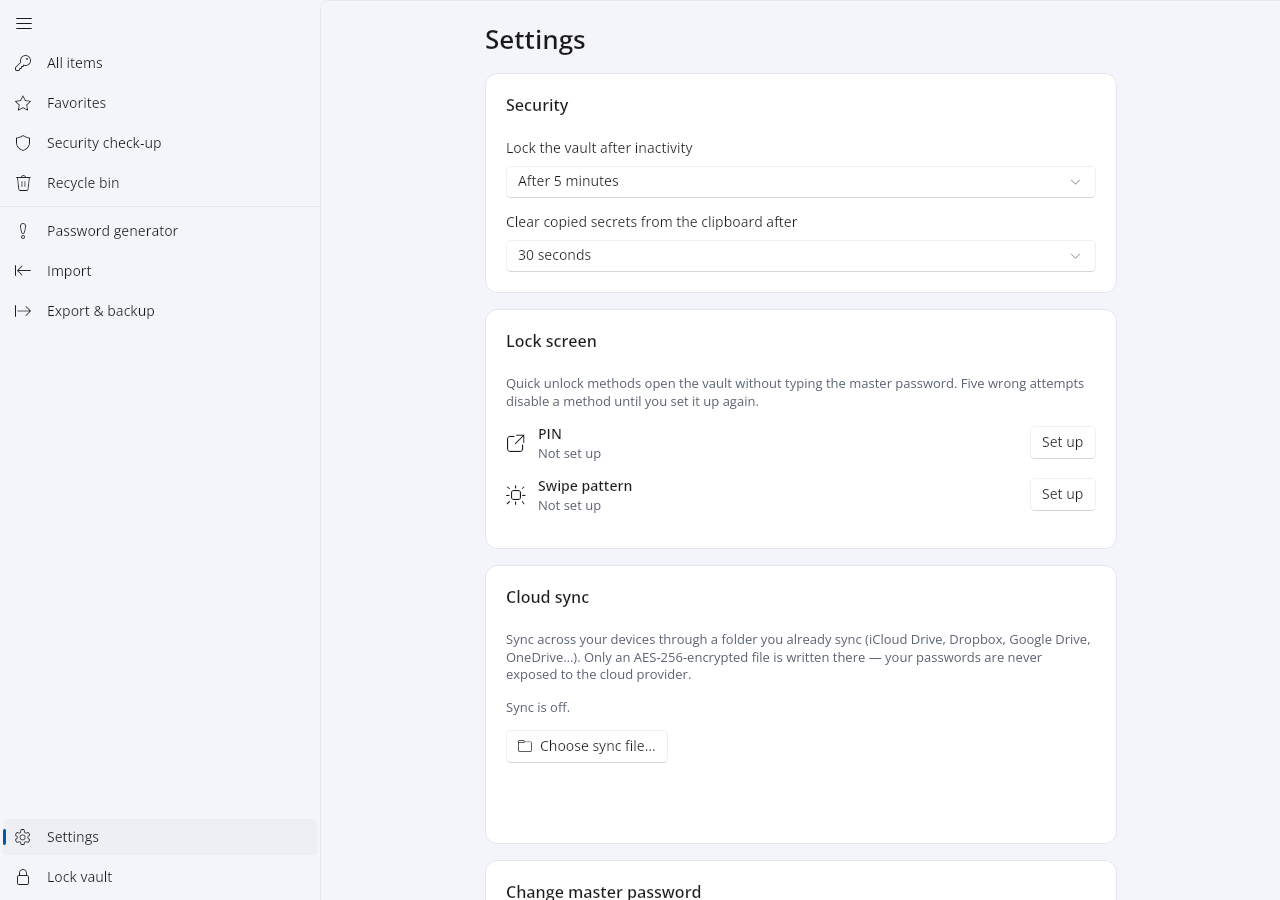The image size is (1280, 900).
Task: Open the Password generator
Action: pos(160,231)
